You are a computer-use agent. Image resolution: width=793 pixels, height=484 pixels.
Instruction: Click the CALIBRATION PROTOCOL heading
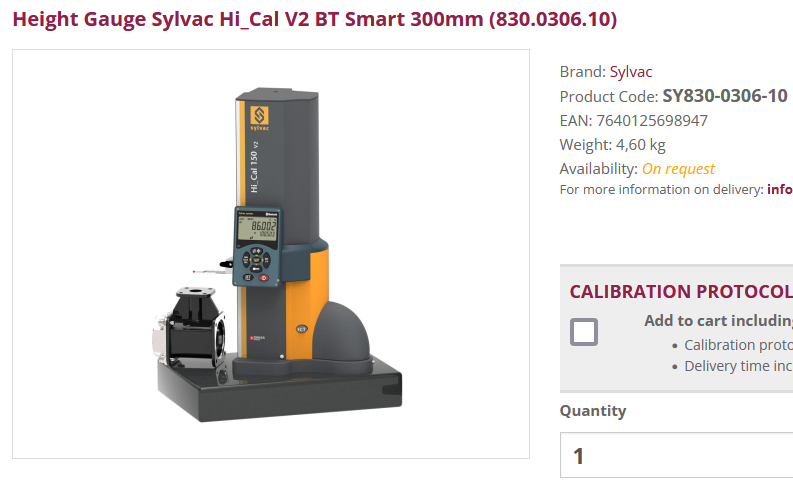pos(681,291)
